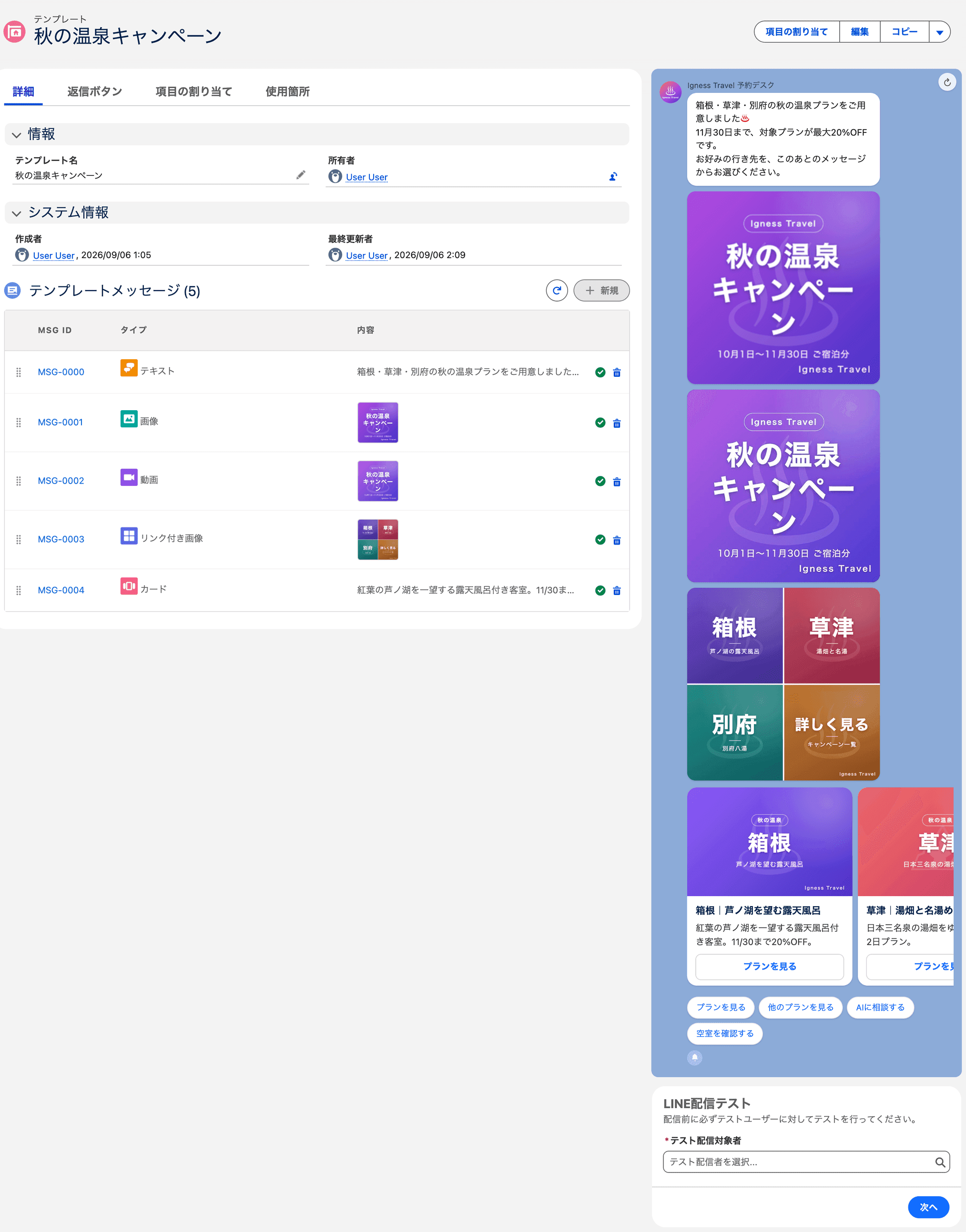This screenshot has height=1232, width=966.
Task: Click the bell icon in the preview
Action: point(695,1058)
